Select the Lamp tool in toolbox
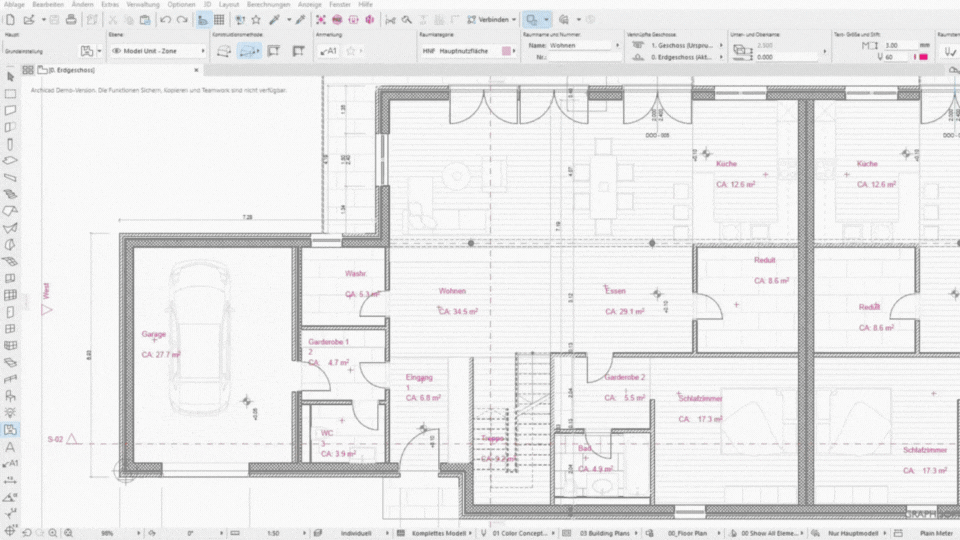Screen dimensions: 960x540 click(x=10, y=413)
